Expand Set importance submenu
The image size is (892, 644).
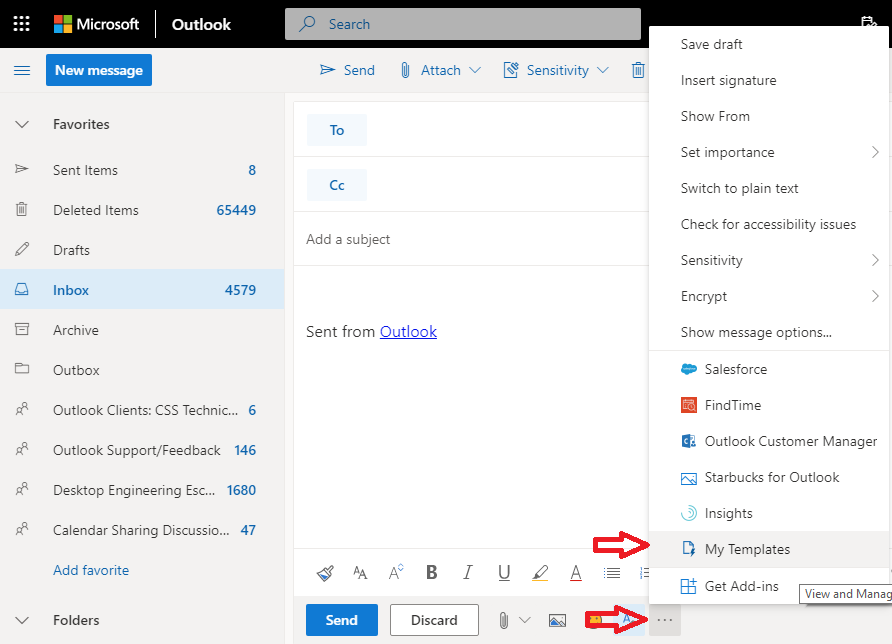pyautogui.click(x=769, y=152)
